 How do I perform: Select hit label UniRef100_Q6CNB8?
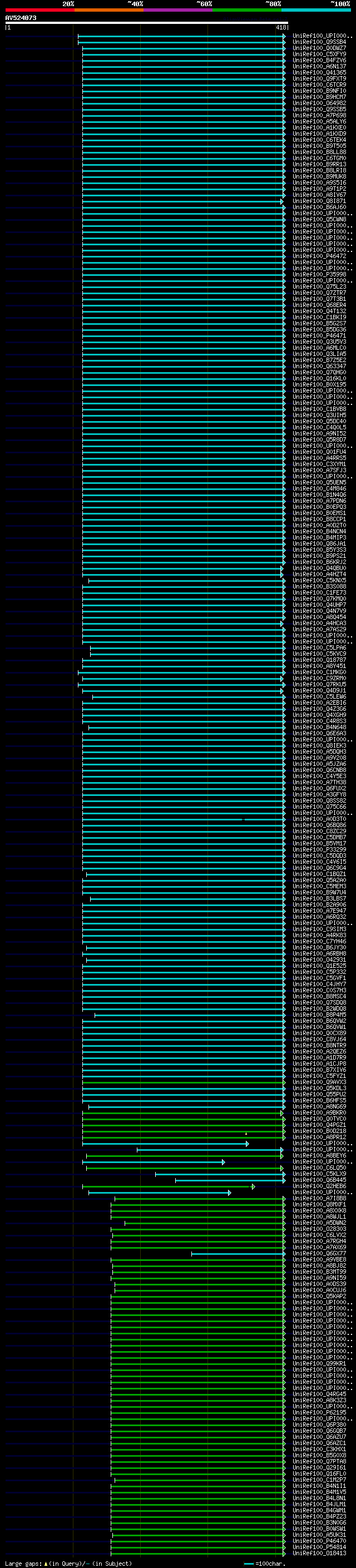tap(319, 770)
